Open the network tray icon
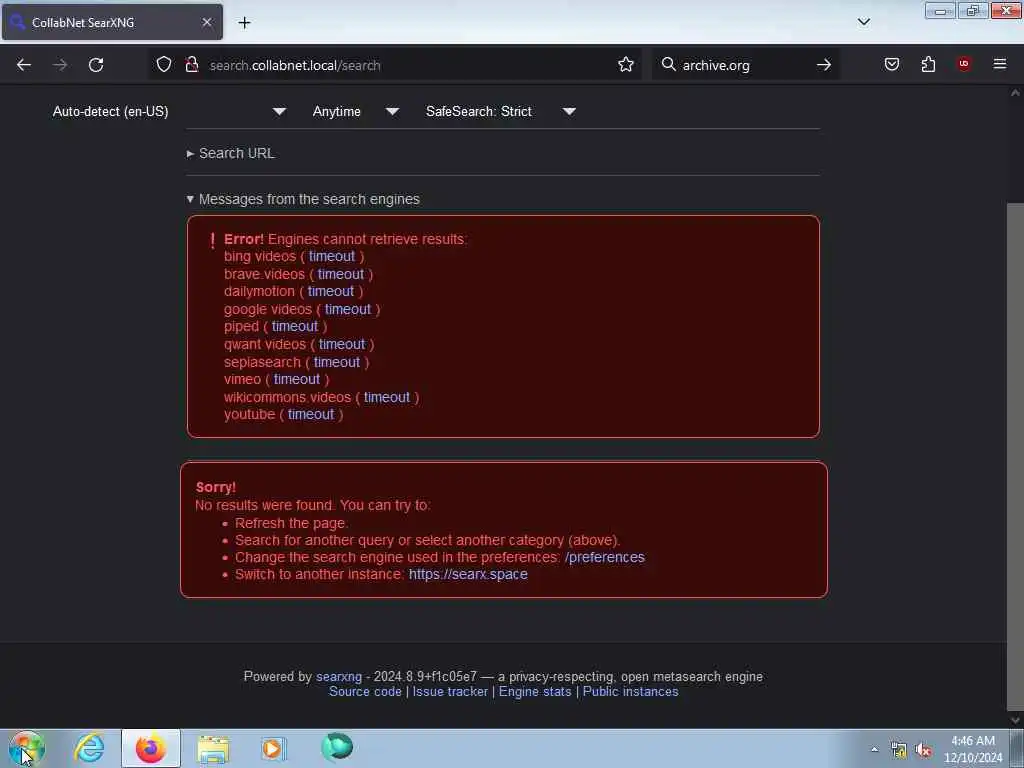The image size is (1024, 768). tap(899, 750)
